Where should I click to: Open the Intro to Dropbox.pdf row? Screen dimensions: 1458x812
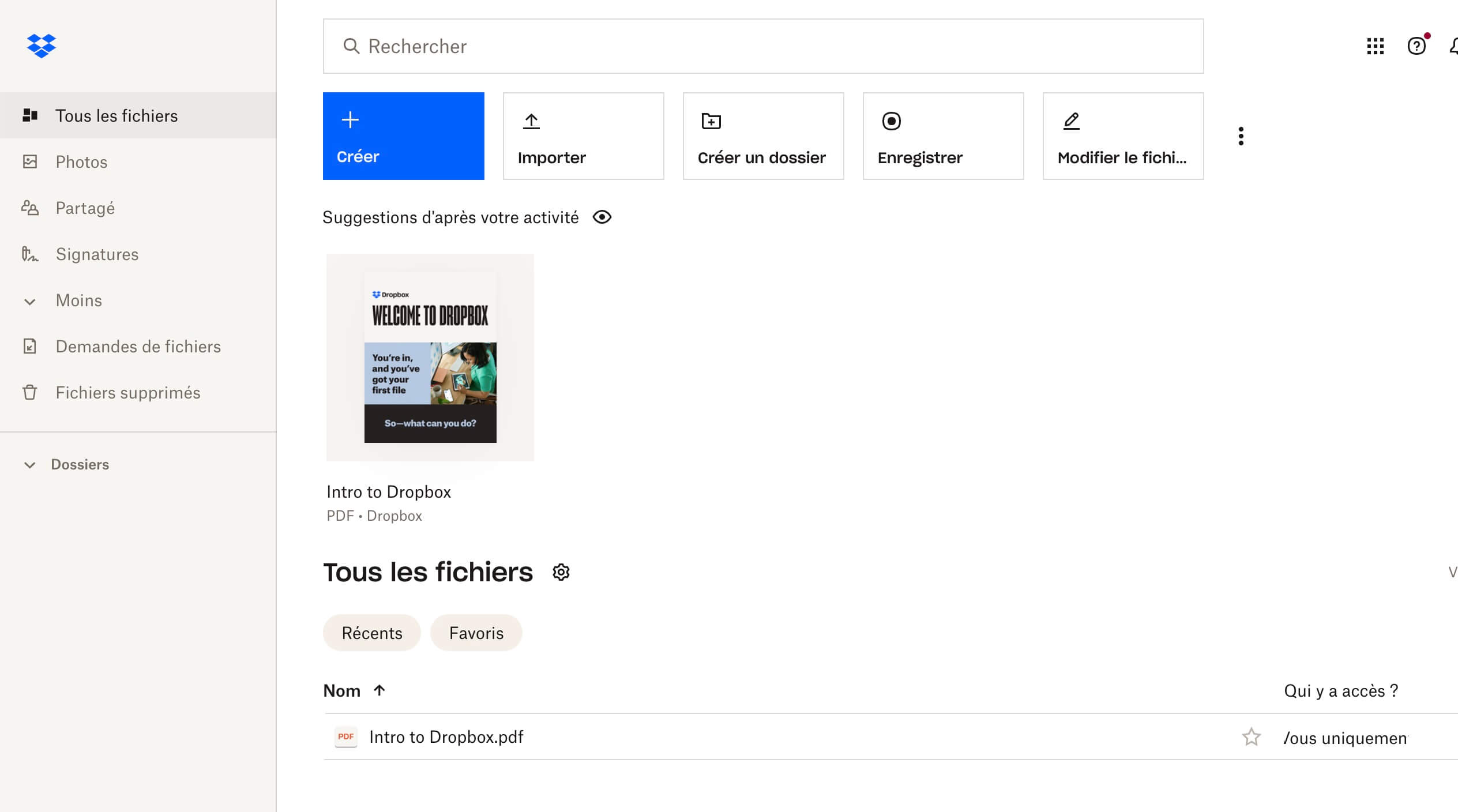pyautogui.click(x=890, y=736)
